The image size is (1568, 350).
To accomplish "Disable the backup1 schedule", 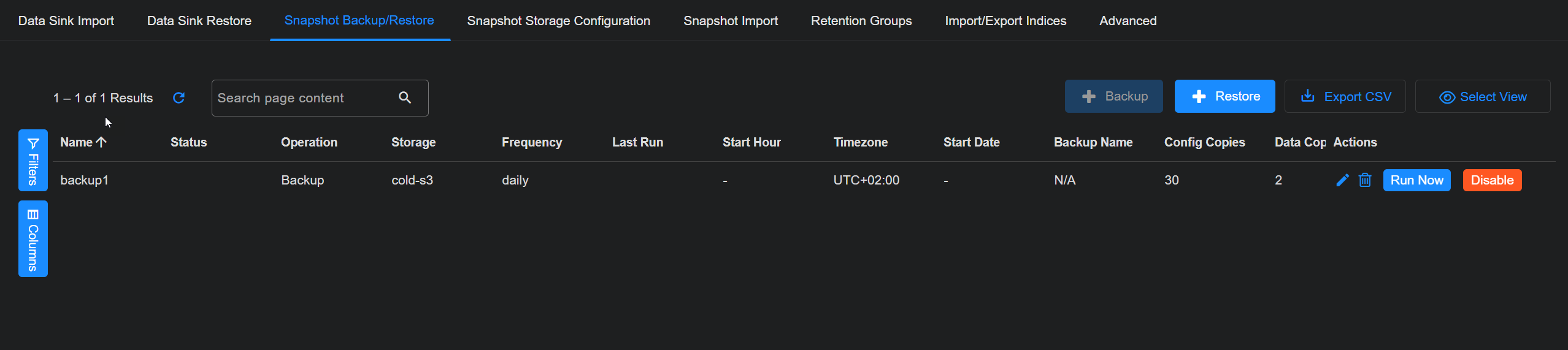I will 1492,180.
